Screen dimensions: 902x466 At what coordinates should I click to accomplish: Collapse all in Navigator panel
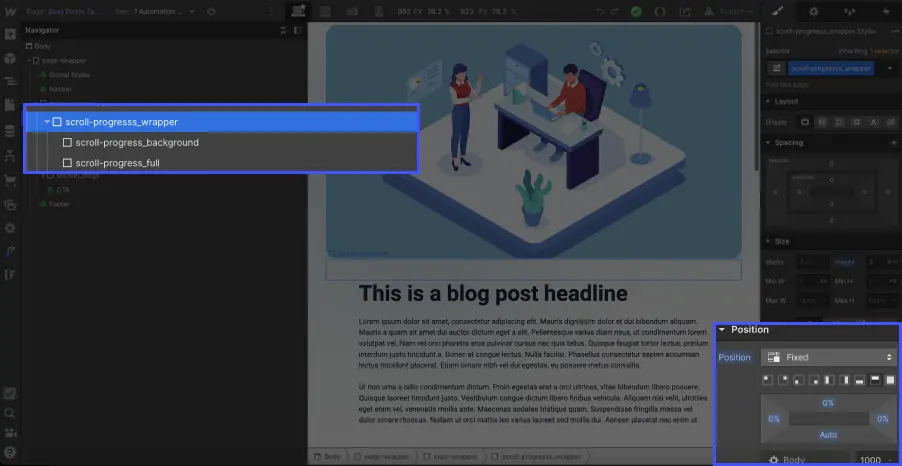click(282, 30)
